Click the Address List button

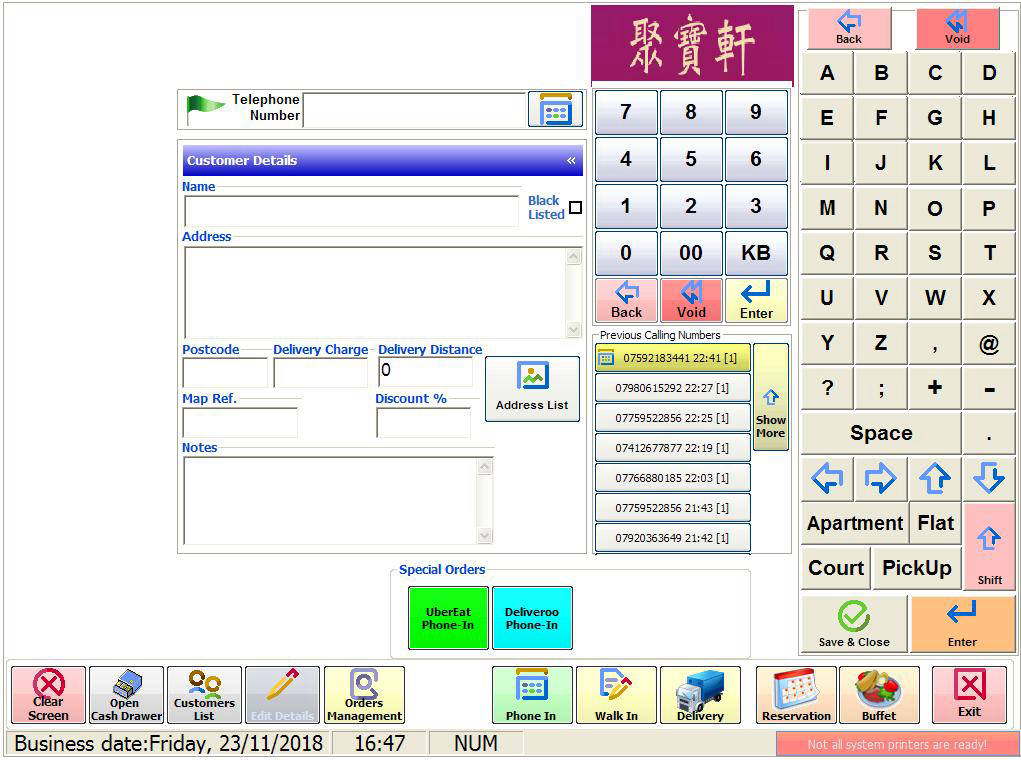point(532,388)
